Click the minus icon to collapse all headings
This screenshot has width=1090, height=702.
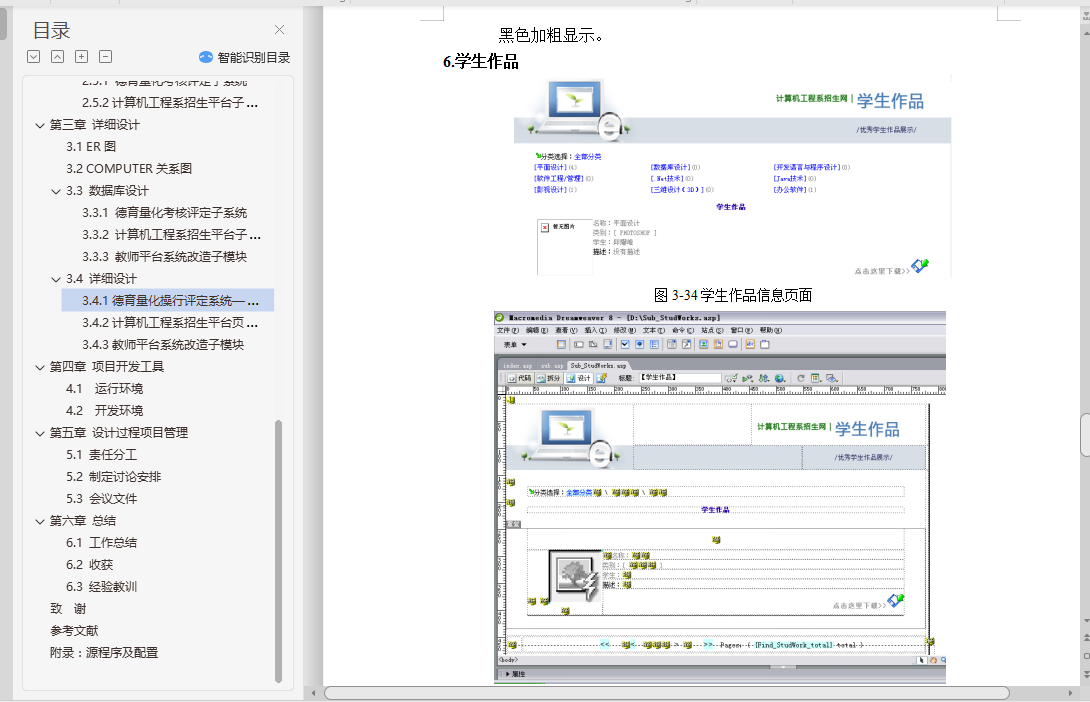pyautogui.click(x=106, y=57)
